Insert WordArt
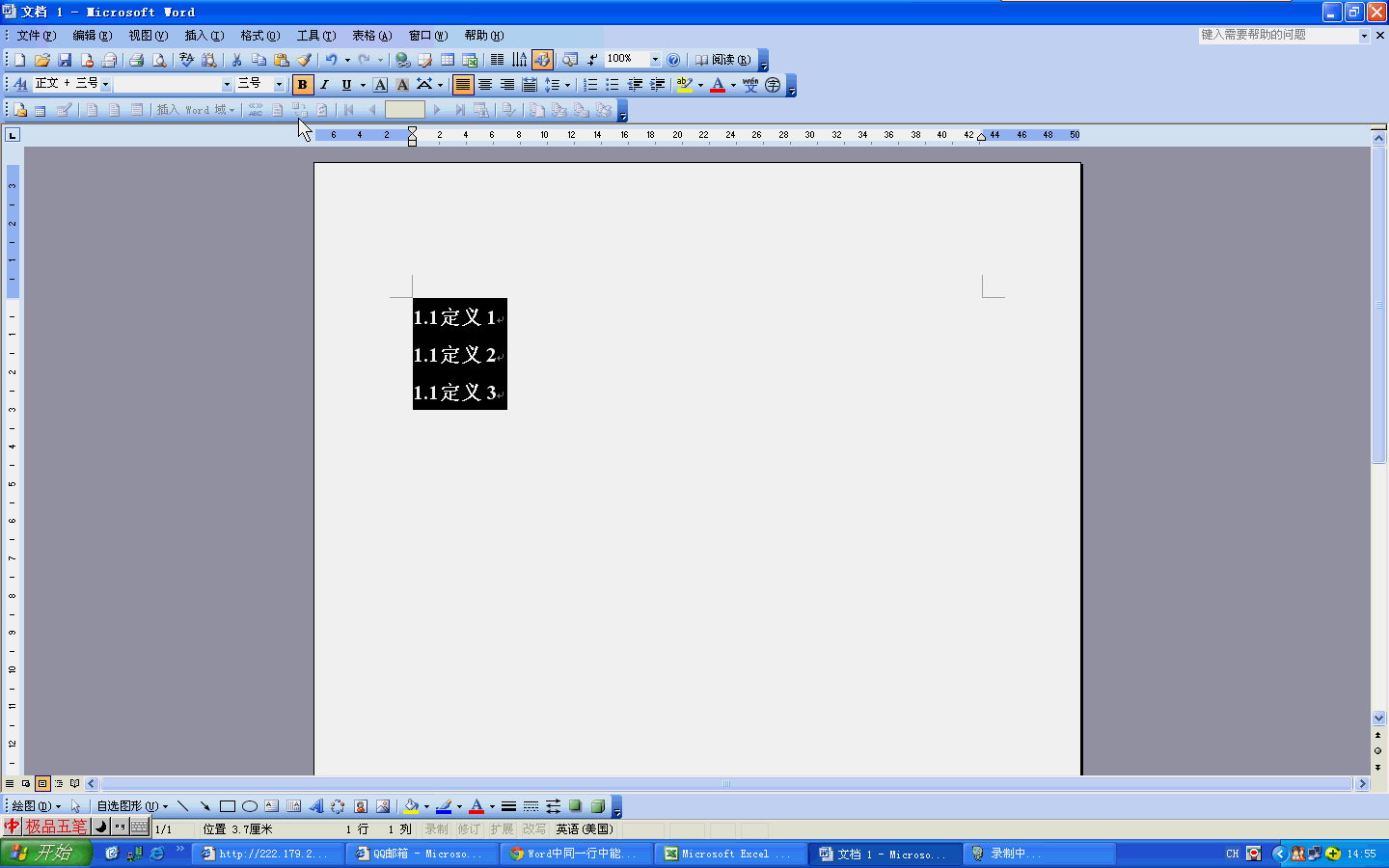Screen dimensions: 1389x868 [316, 806]
